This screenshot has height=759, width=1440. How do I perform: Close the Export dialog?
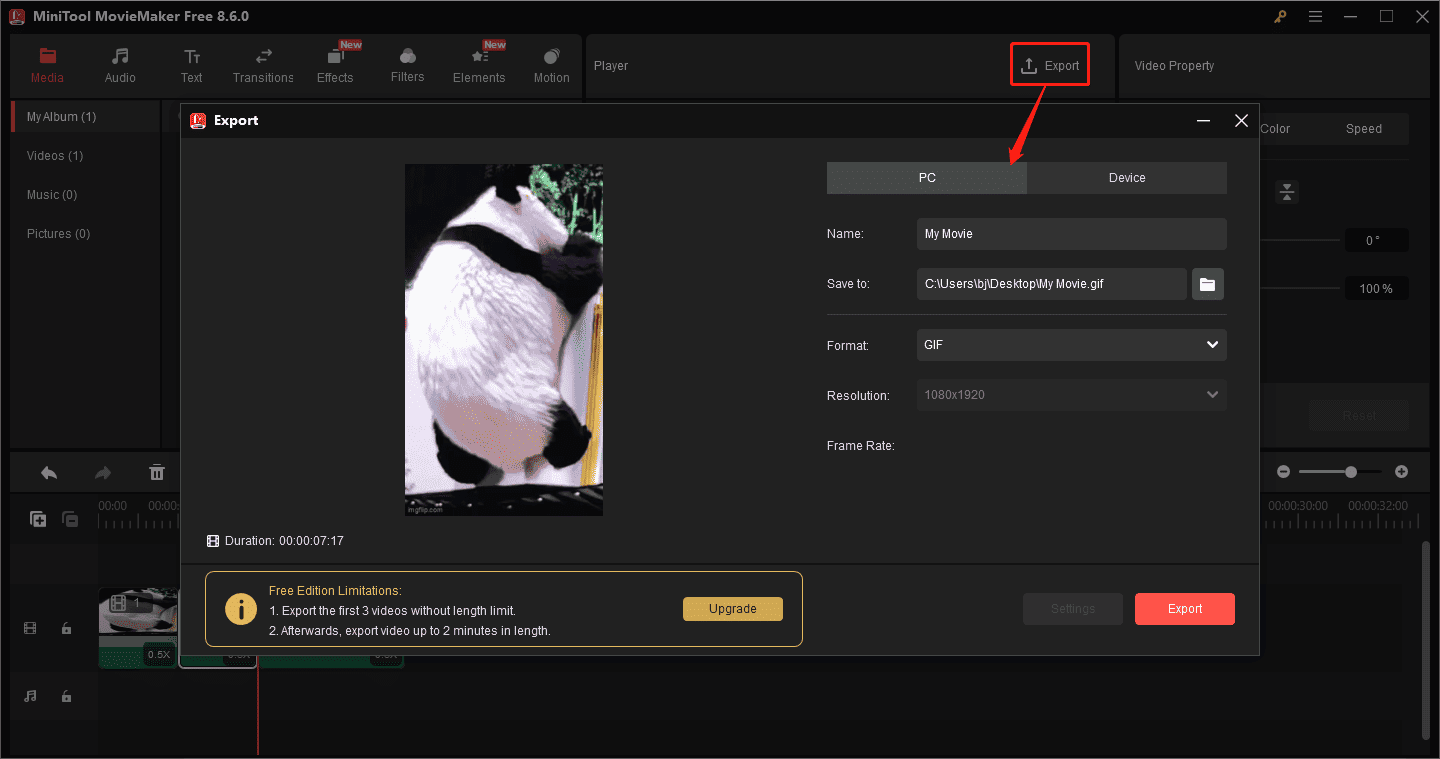click(1241, 120)
